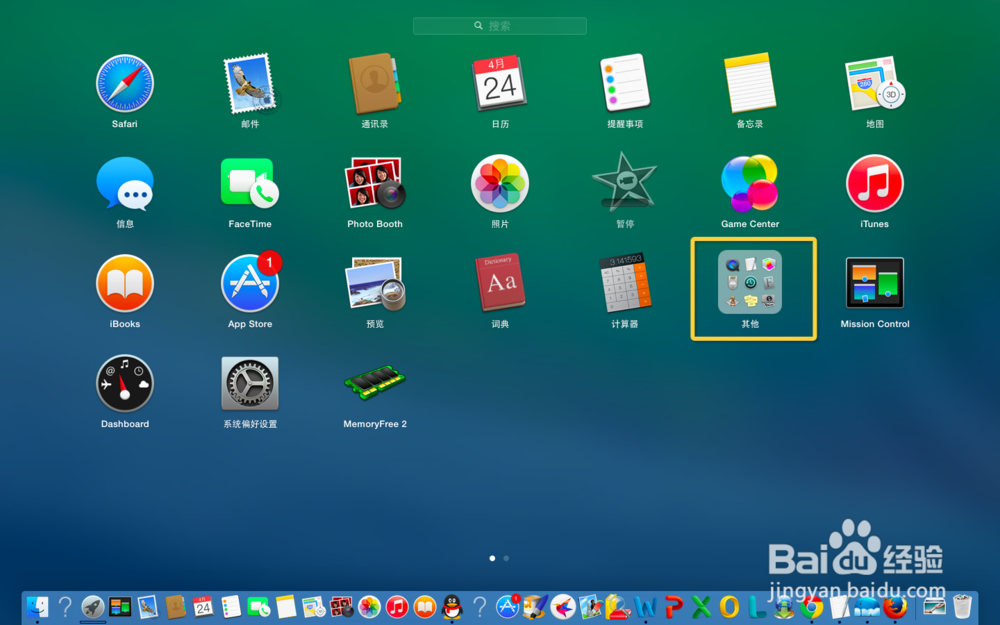Image resolution: width=1000 pixels, height=625 pixels.
Task: Open 通讯录 Contacts in the Launchpad grid
Action: pyautogui.click(x=374, y=84)
